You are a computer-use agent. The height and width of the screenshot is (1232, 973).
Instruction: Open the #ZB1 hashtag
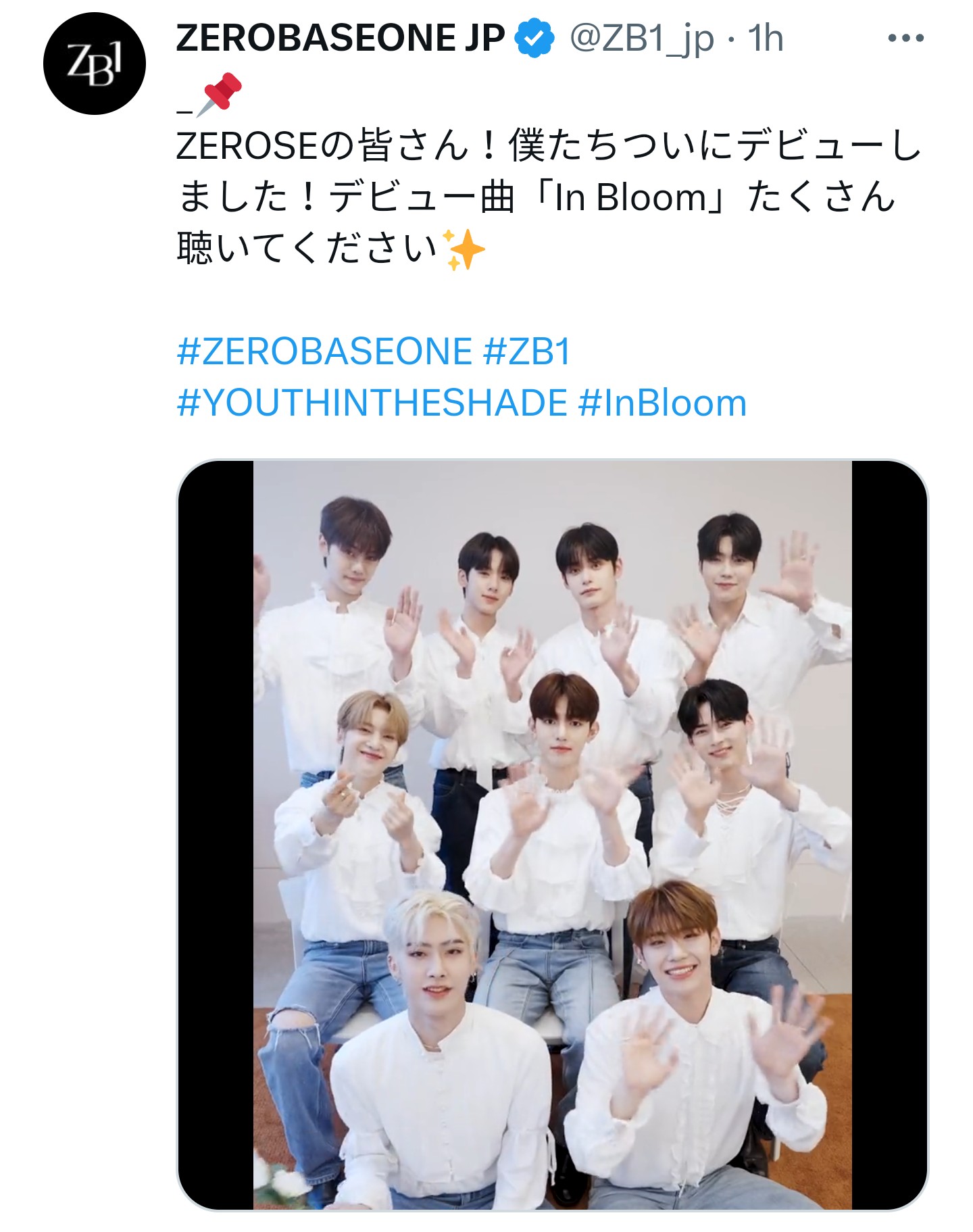(x=528, y=351)
